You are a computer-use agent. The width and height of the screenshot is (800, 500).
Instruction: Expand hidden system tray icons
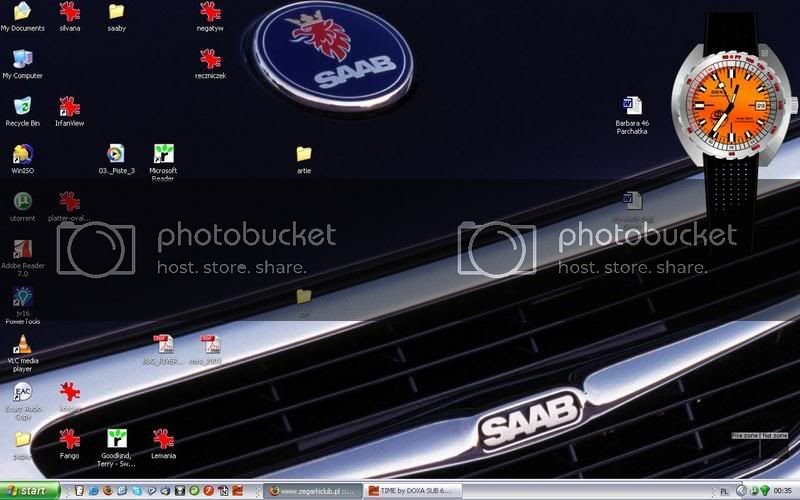click(742, 491)
